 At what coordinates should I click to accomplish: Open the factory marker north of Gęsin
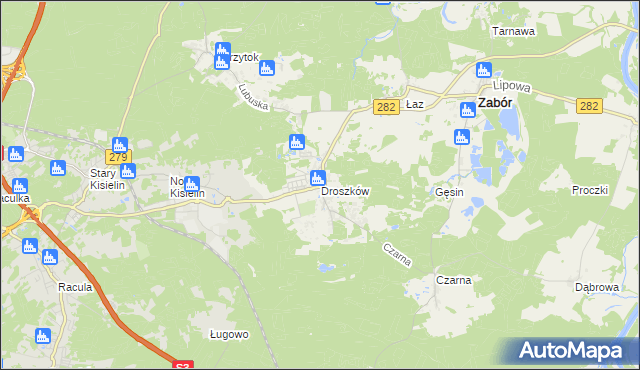(462, 137)
